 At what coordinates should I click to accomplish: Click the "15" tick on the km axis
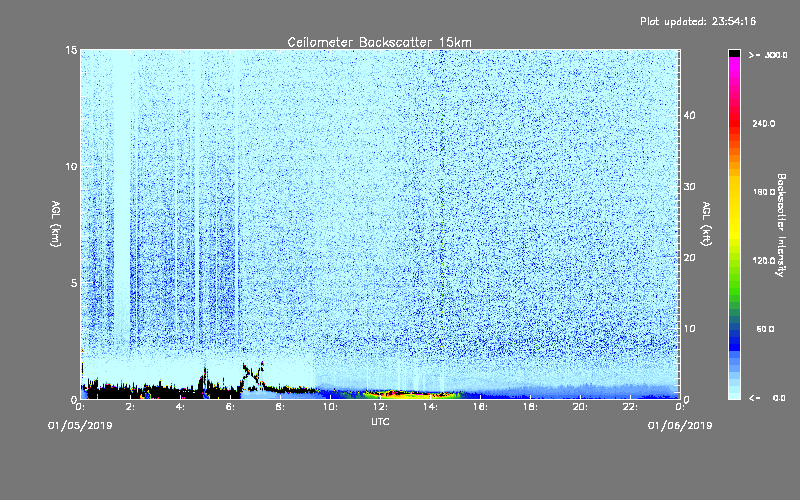[71, 50]
